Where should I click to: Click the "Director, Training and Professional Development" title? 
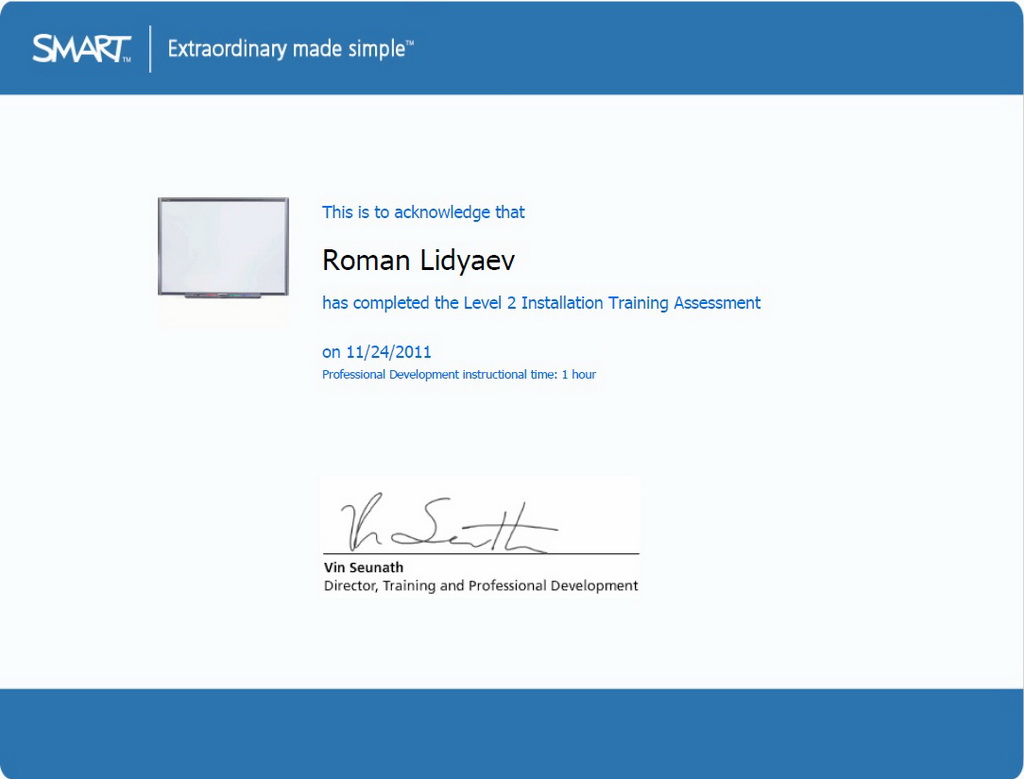[x=480, y=586]
